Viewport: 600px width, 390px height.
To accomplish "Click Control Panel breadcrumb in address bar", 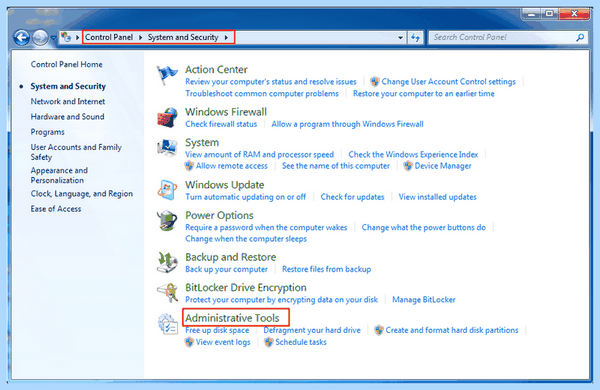I will tap(109, 37).
